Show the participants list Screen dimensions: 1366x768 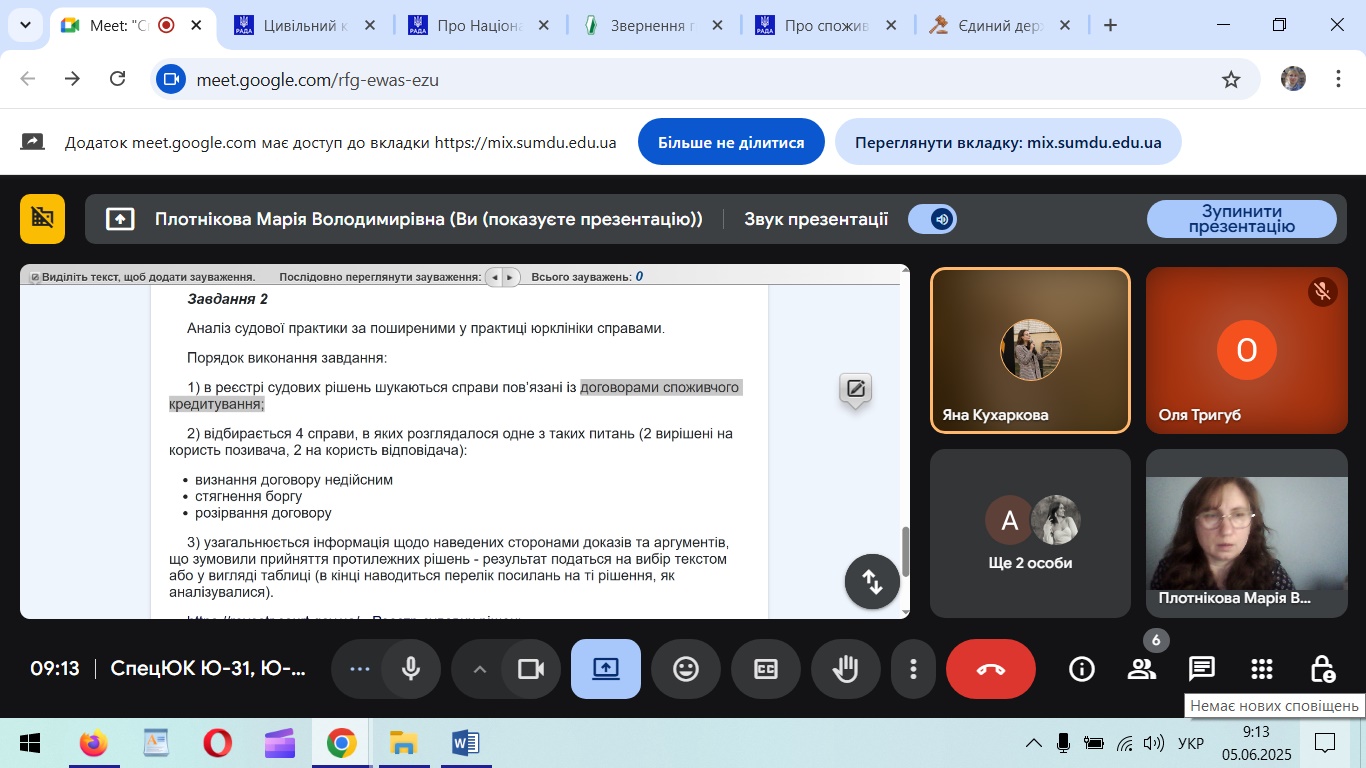pyautogui.click(x=1142, y=669)
